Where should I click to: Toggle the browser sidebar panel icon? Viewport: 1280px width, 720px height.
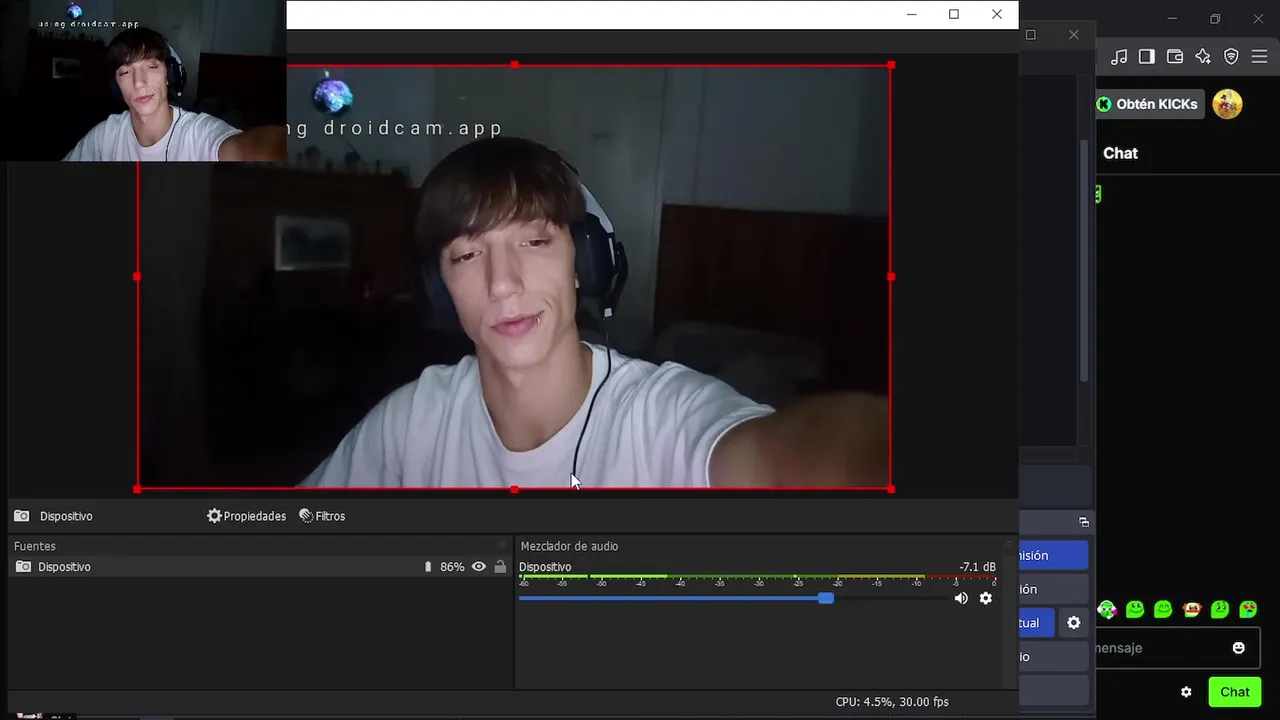click(x=1147, y=57)
